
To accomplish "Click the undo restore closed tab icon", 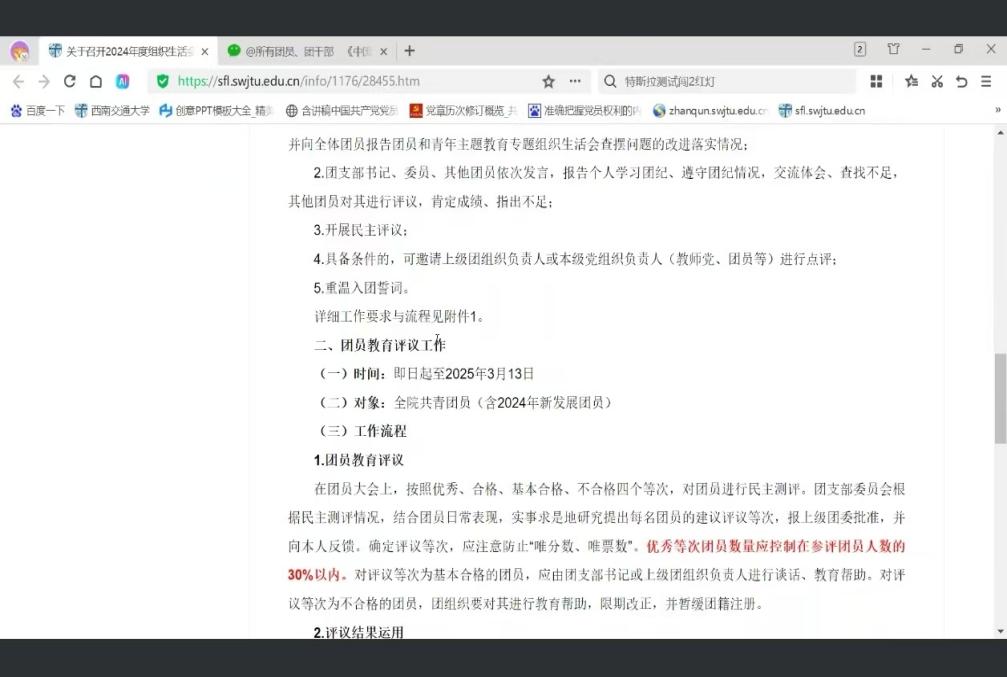I will [961, 82].
